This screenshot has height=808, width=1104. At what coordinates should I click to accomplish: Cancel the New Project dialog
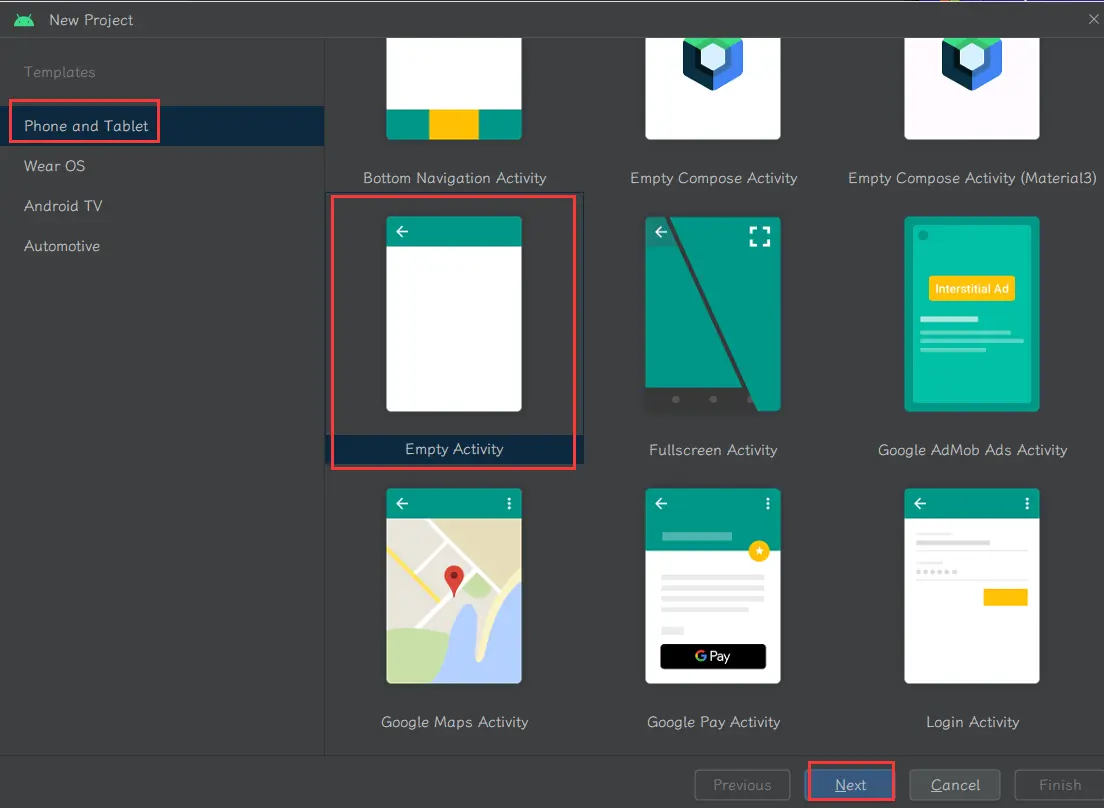click(955, 785)
